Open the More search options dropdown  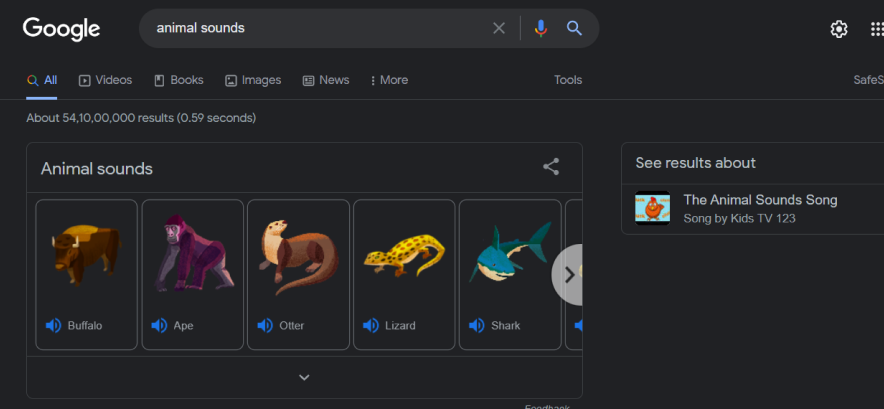[x=389, y=80]
